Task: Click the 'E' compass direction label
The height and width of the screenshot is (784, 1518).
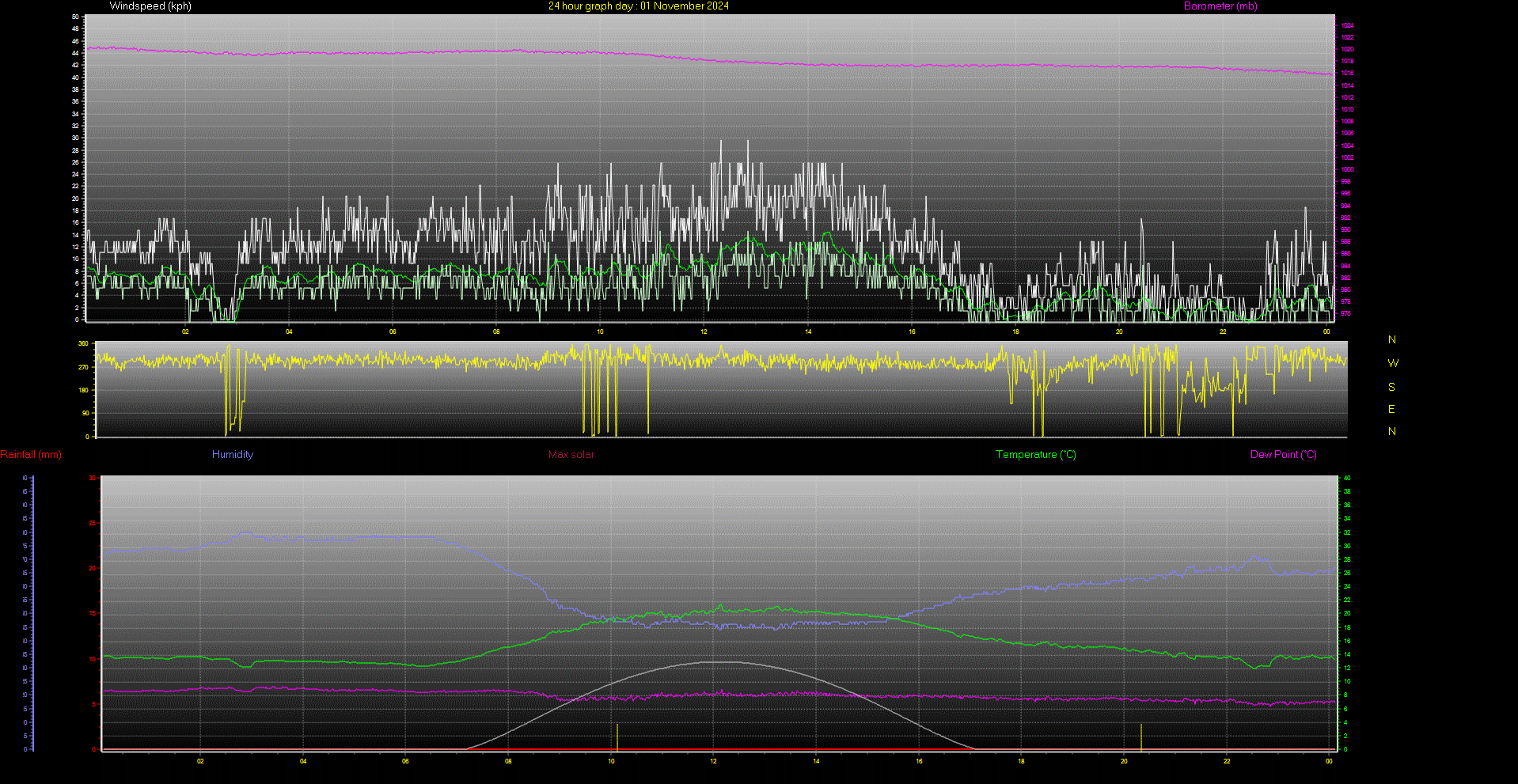Action: [1391, 409]
